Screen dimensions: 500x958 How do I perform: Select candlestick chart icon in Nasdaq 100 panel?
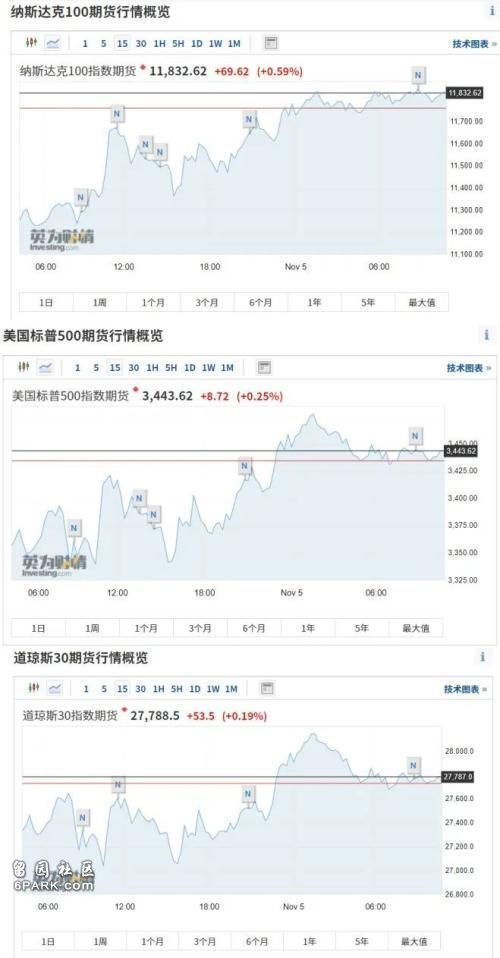coord(32,43)
